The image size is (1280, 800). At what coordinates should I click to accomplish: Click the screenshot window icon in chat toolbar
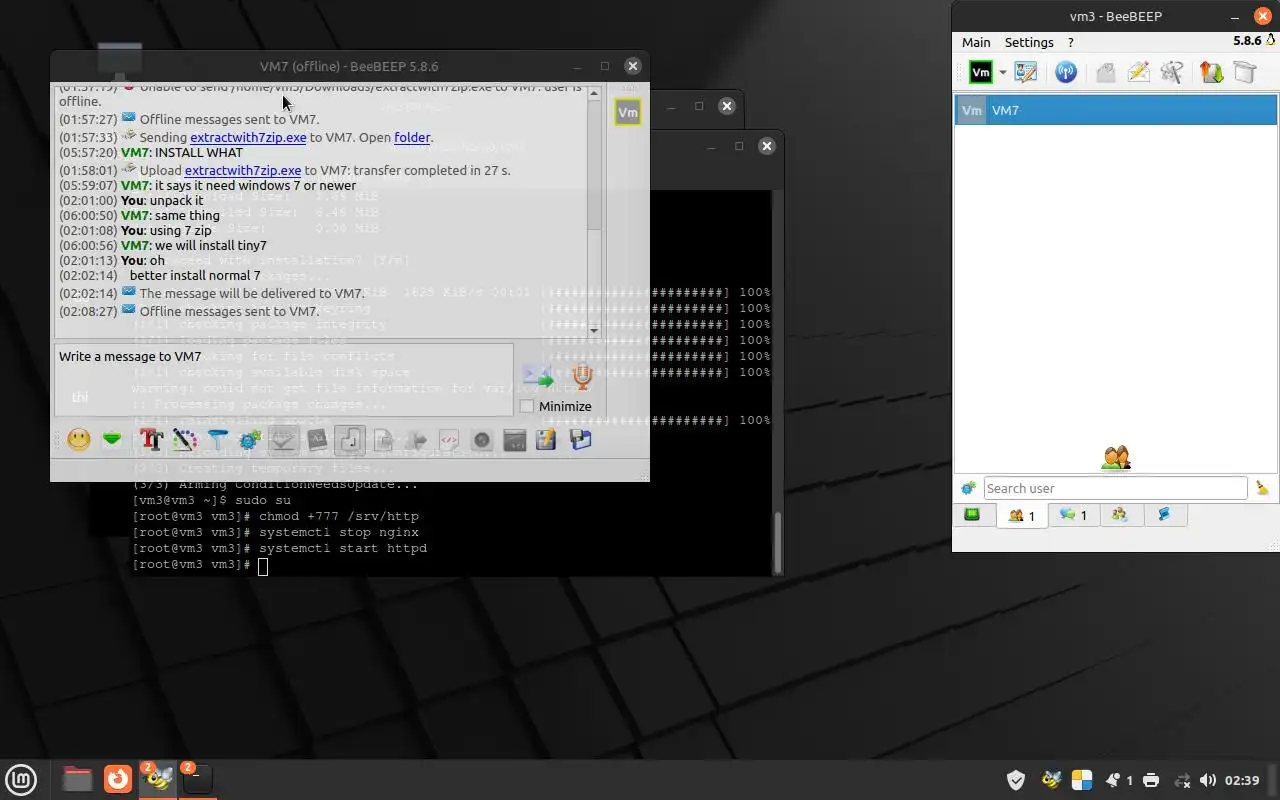515,439
